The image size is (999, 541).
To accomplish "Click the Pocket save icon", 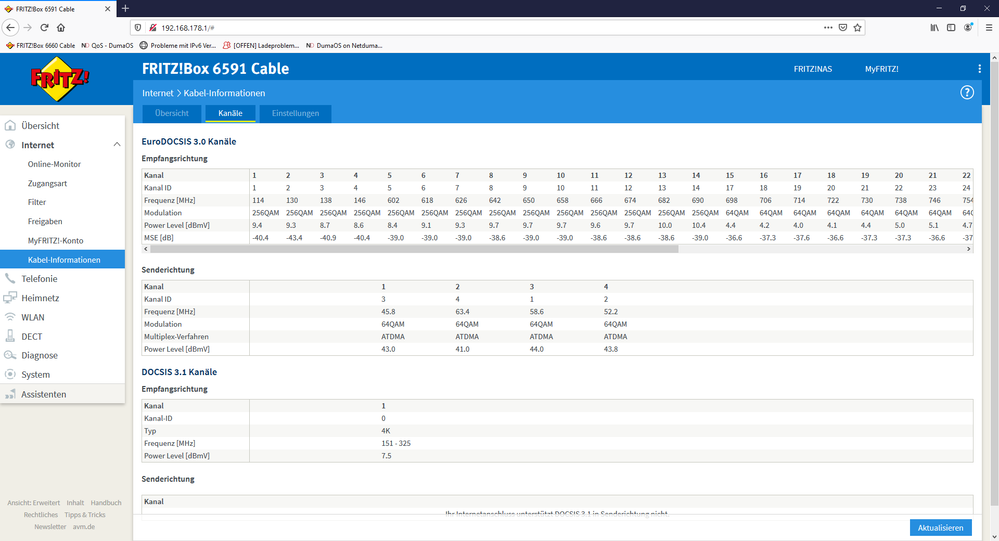I will (842, 27).
